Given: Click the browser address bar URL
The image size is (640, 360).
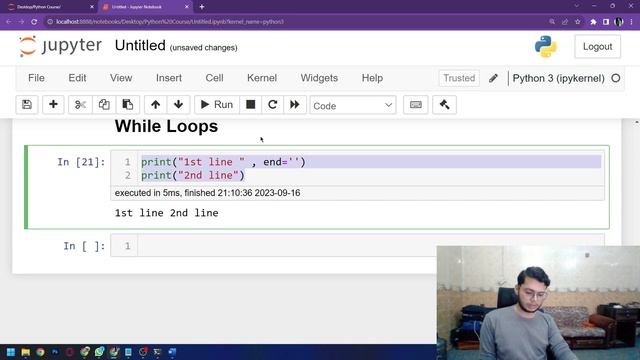Looking at the screenshot, I should coord(170,22).
